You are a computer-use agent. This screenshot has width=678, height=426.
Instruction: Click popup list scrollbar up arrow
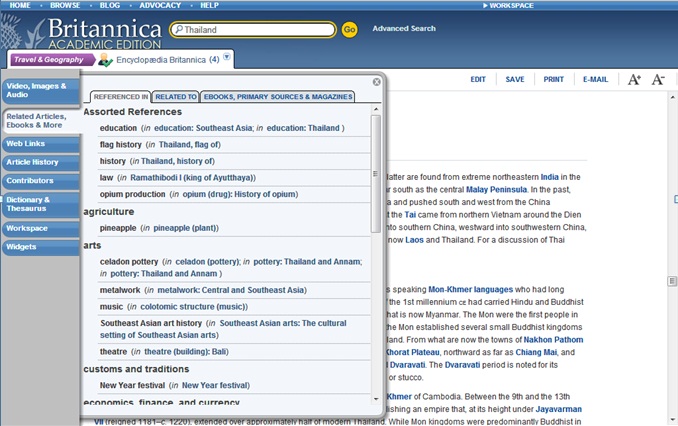pyautogui.click(x=376, y=109)
